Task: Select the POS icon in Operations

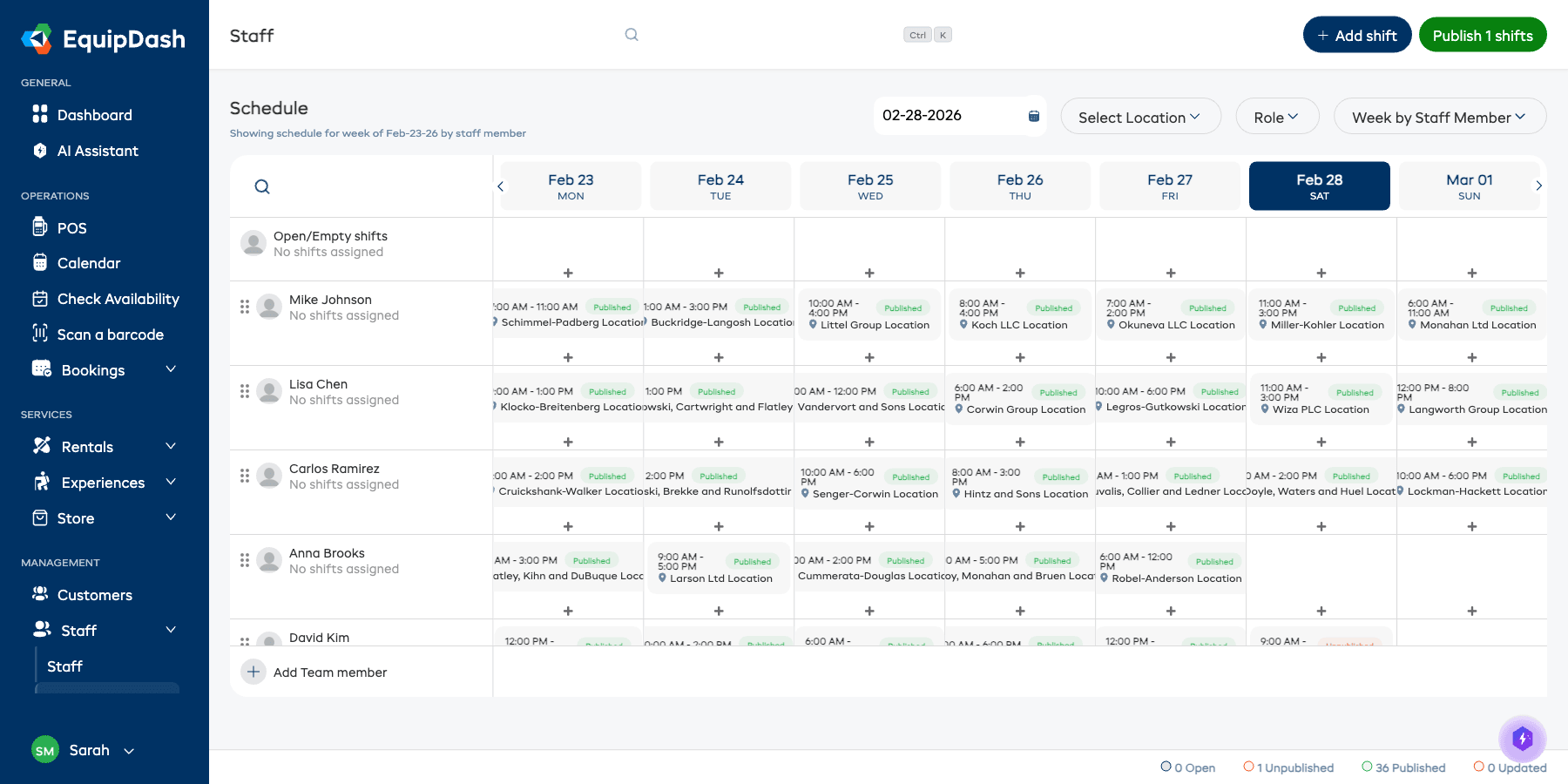Action: coord(40,227)
